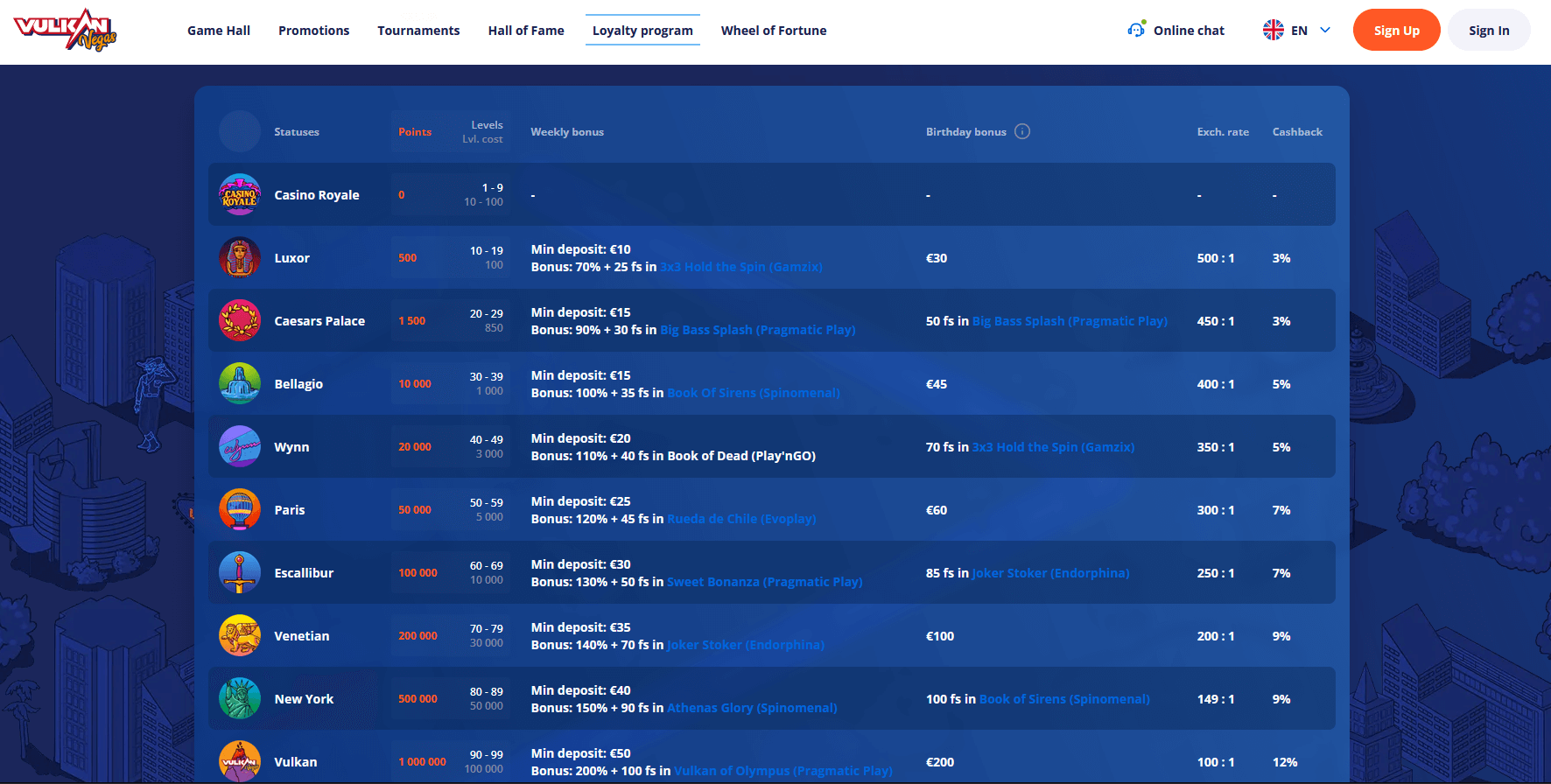Open the Online chat link
This screenshot has height=784, width=1551.
(x=1189, y=31)
